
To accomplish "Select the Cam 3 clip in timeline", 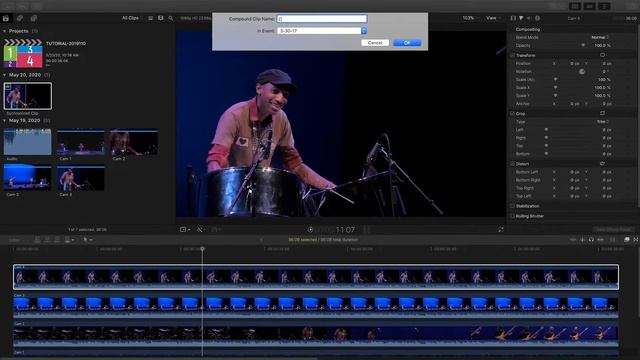I will coord(316,305).
